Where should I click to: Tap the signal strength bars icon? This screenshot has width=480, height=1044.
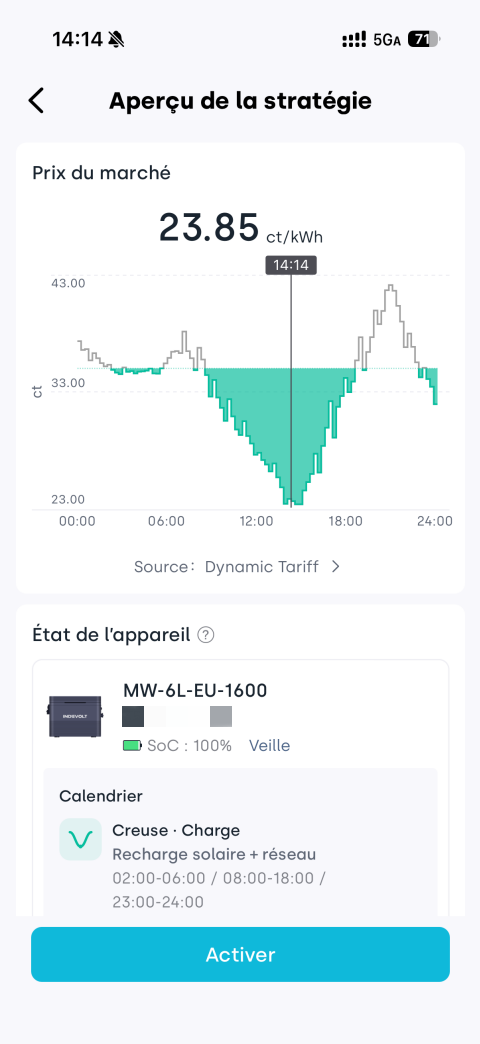354,40
